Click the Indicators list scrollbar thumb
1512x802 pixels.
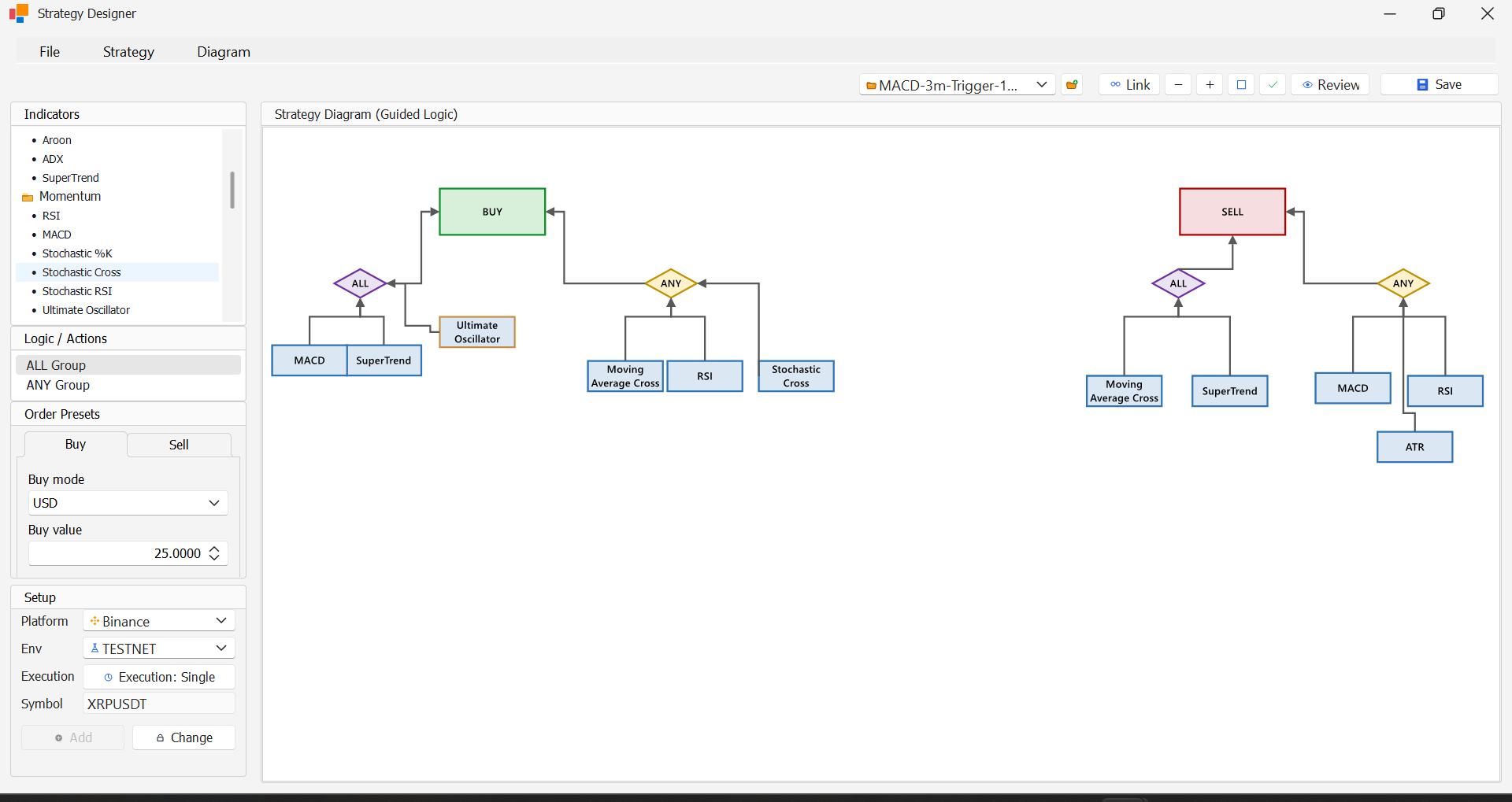[x=232, y=190]
